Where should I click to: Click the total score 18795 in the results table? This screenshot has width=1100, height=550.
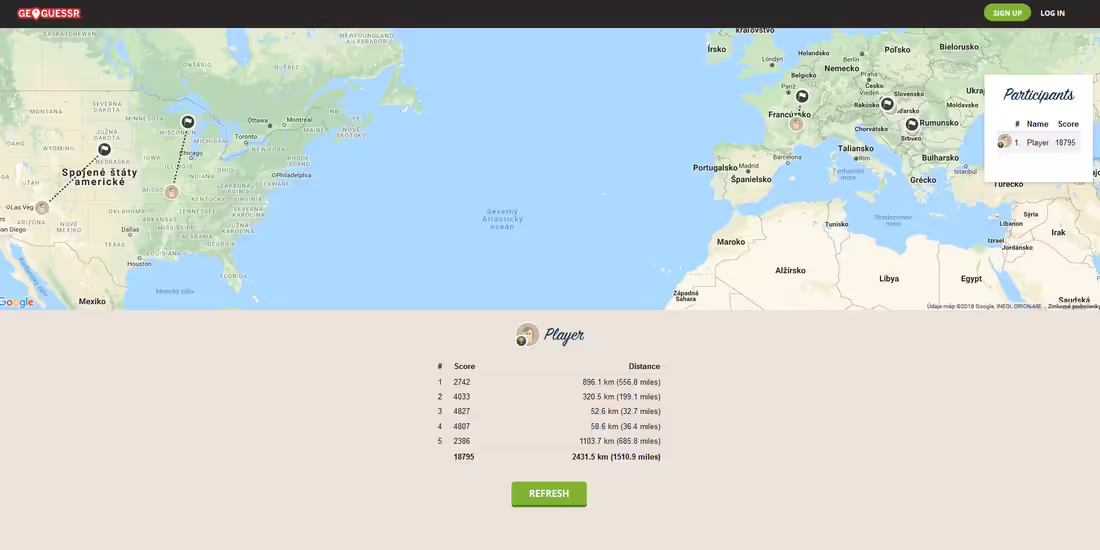(464, 457)
